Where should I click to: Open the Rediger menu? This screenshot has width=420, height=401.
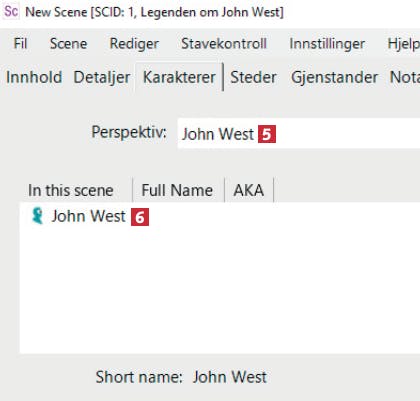click(134, 44)
